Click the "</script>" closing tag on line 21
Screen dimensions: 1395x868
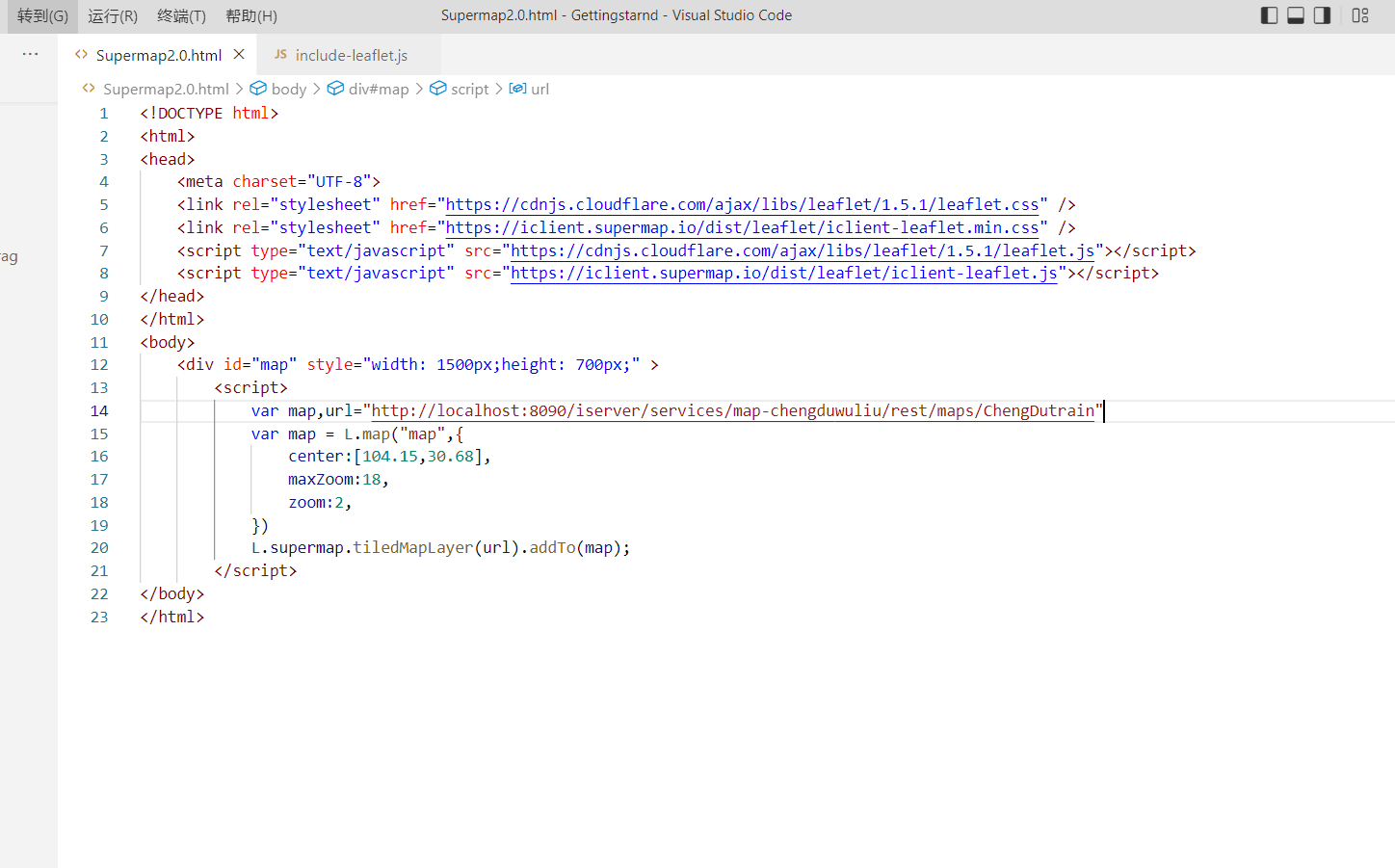pos(255,570)
